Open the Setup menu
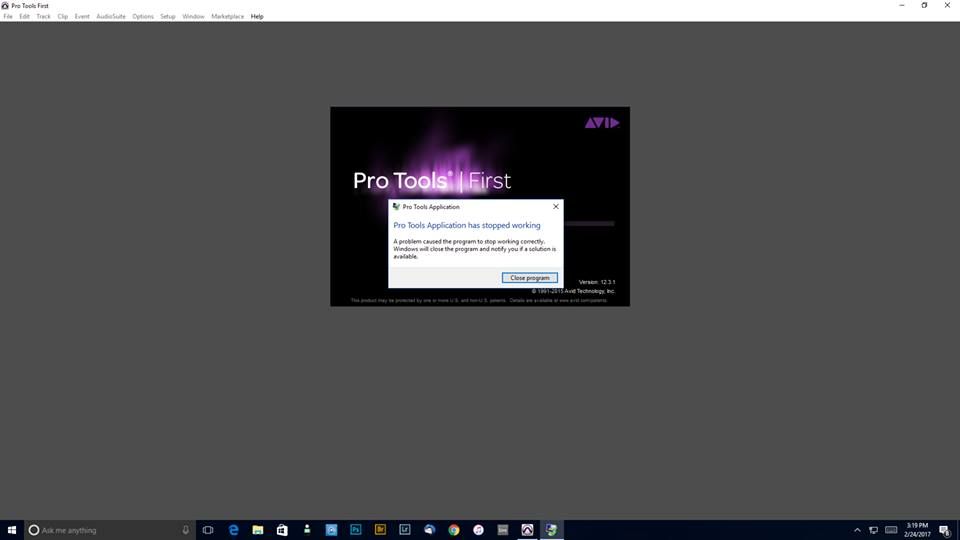960x540 pixels. click(x=168, y=17)
